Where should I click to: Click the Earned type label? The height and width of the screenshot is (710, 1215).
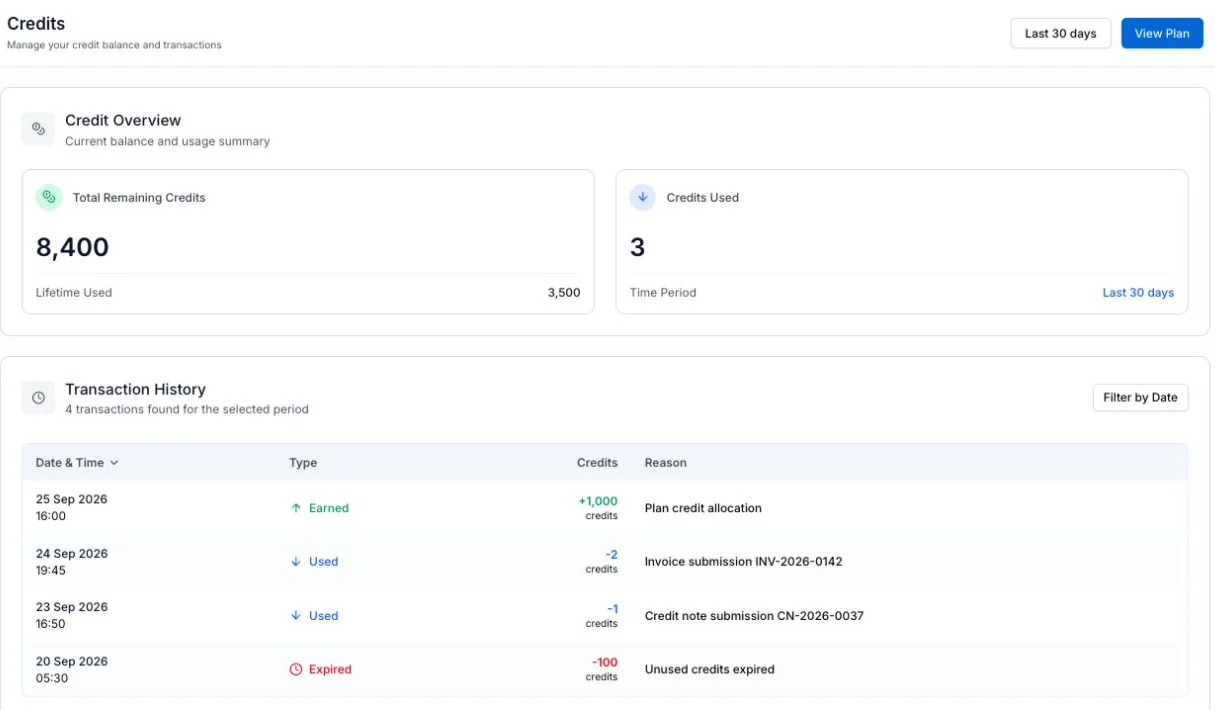coord(328,508)
